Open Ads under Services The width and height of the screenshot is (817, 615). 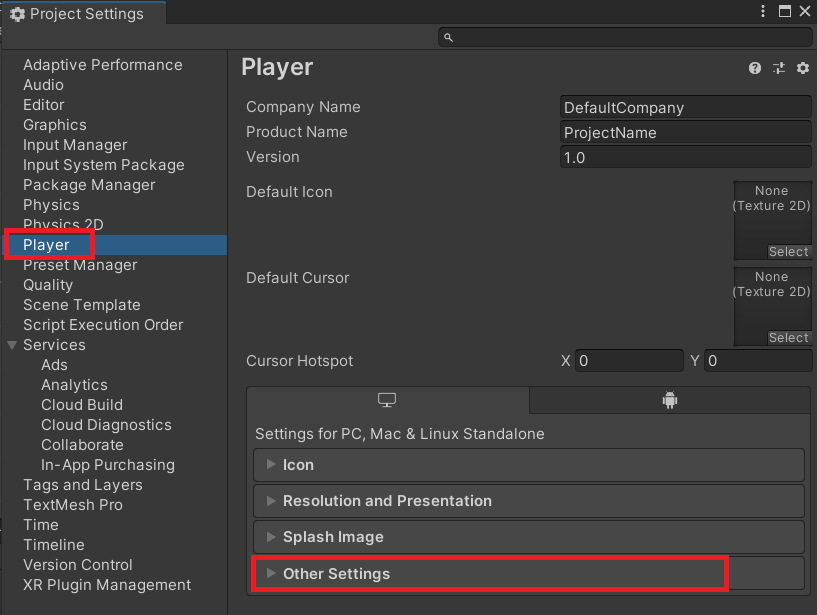(x=54, y=365)
